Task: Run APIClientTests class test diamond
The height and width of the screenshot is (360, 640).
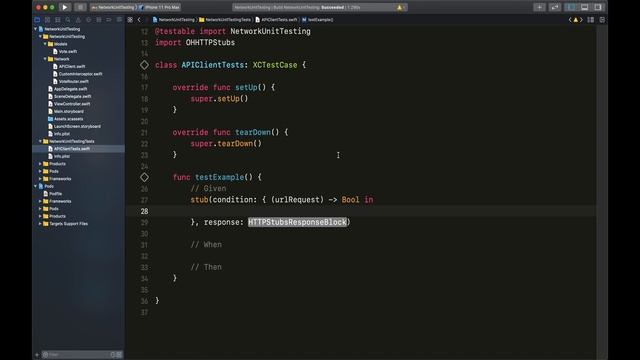Action: (x=144, y=65)
